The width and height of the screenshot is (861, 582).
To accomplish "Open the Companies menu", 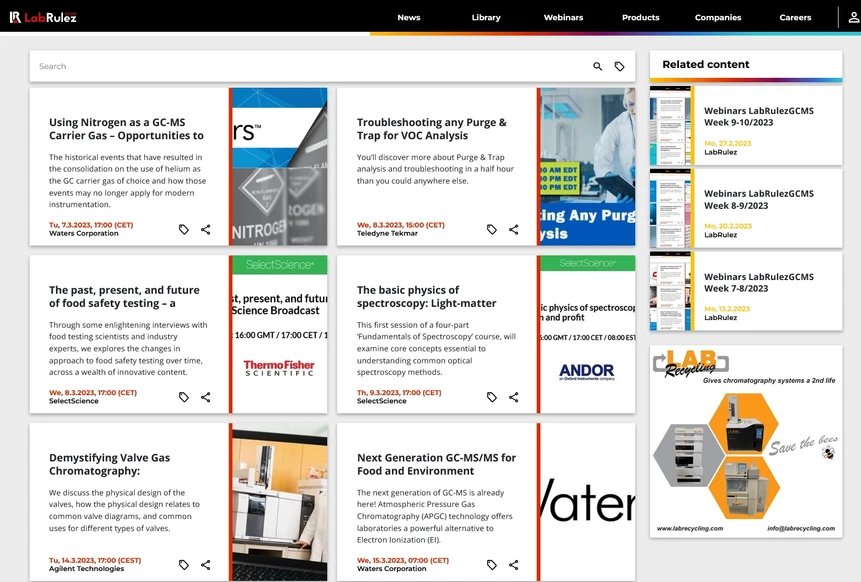I will click(x=718, y=18).
